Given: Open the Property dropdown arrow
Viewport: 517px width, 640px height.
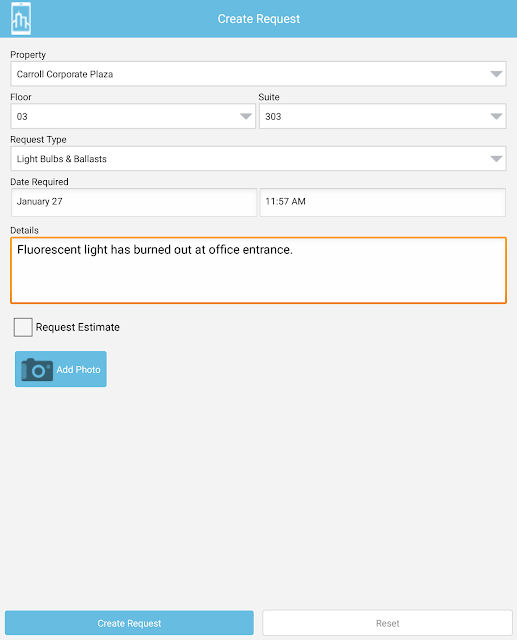Looking at the screenshot, I should 496,74.
